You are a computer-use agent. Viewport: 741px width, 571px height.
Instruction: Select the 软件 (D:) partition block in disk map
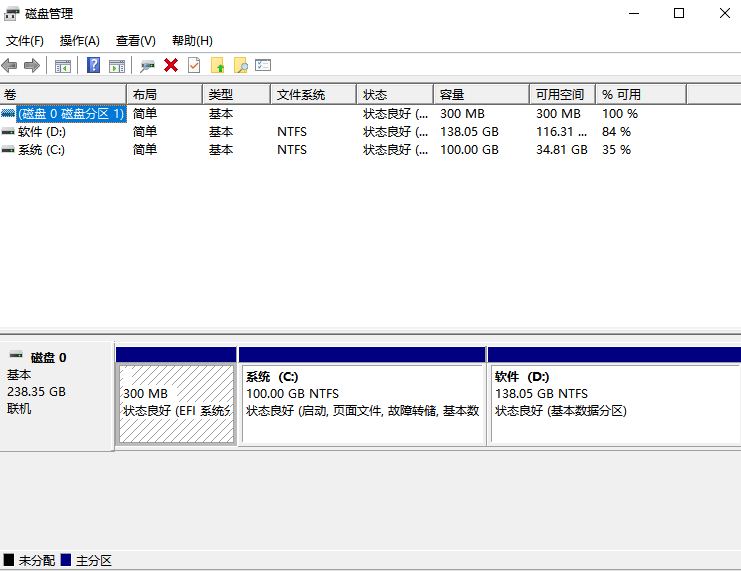(612, 402)
